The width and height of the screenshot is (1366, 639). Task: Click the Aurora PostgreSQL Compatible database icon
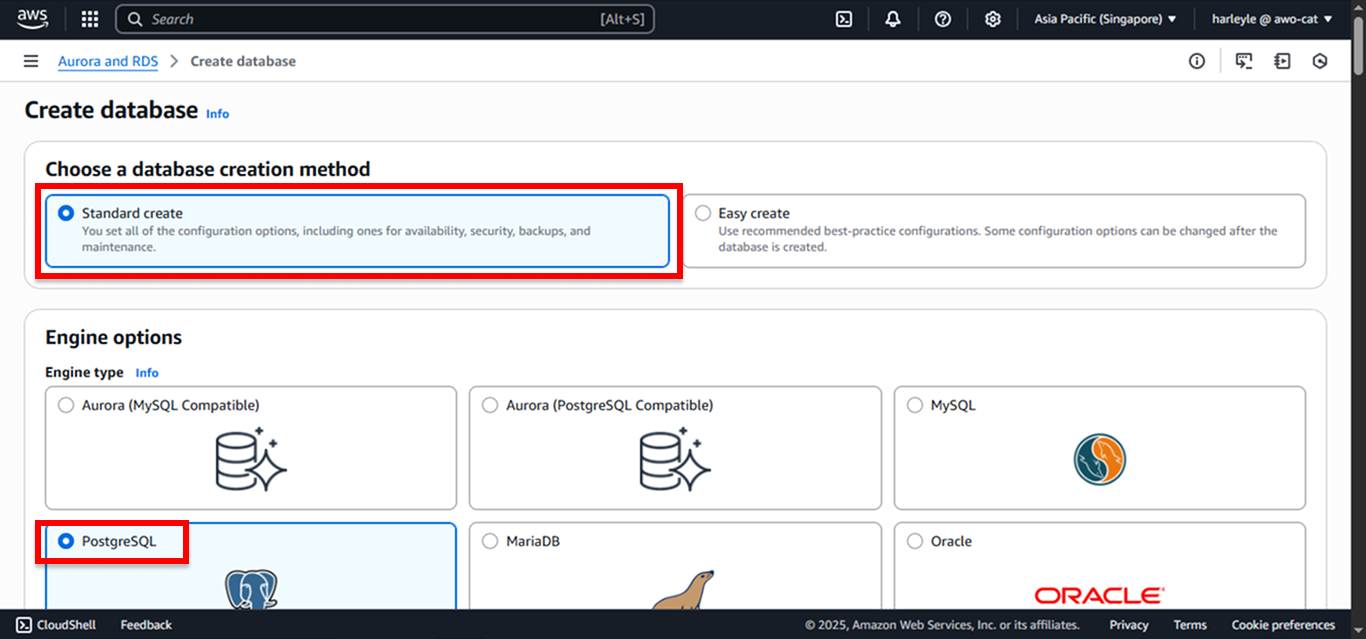(x=675, y=458)
